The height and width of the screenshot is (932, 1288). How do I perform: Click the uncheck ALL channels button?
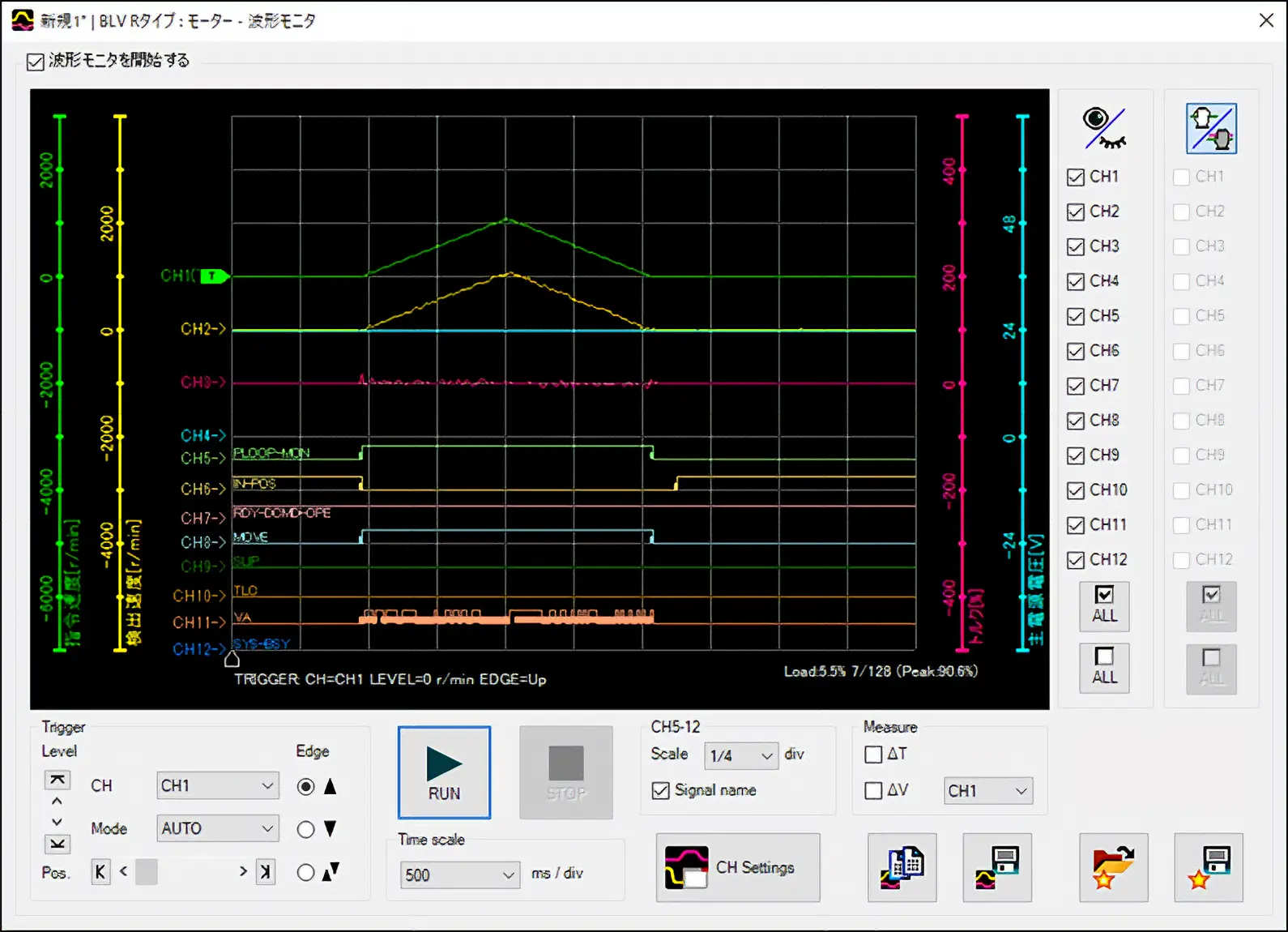click(1104, 667)
